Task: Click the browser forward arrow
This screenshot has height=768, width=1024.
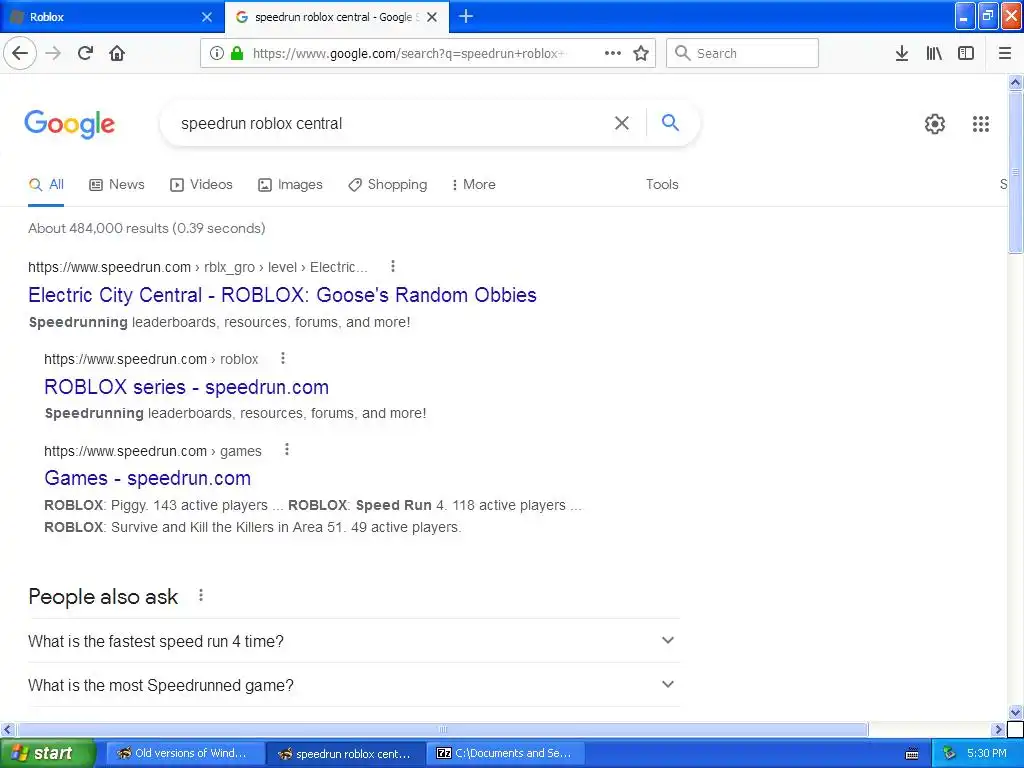Action: pos(53,53)
